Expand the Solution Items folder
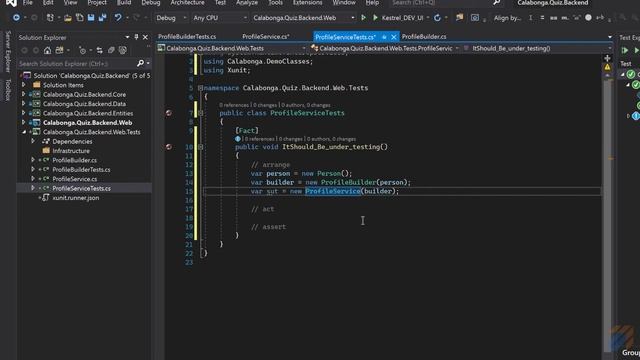Viewport: 640px width, 360px height. tap(24, 85)
